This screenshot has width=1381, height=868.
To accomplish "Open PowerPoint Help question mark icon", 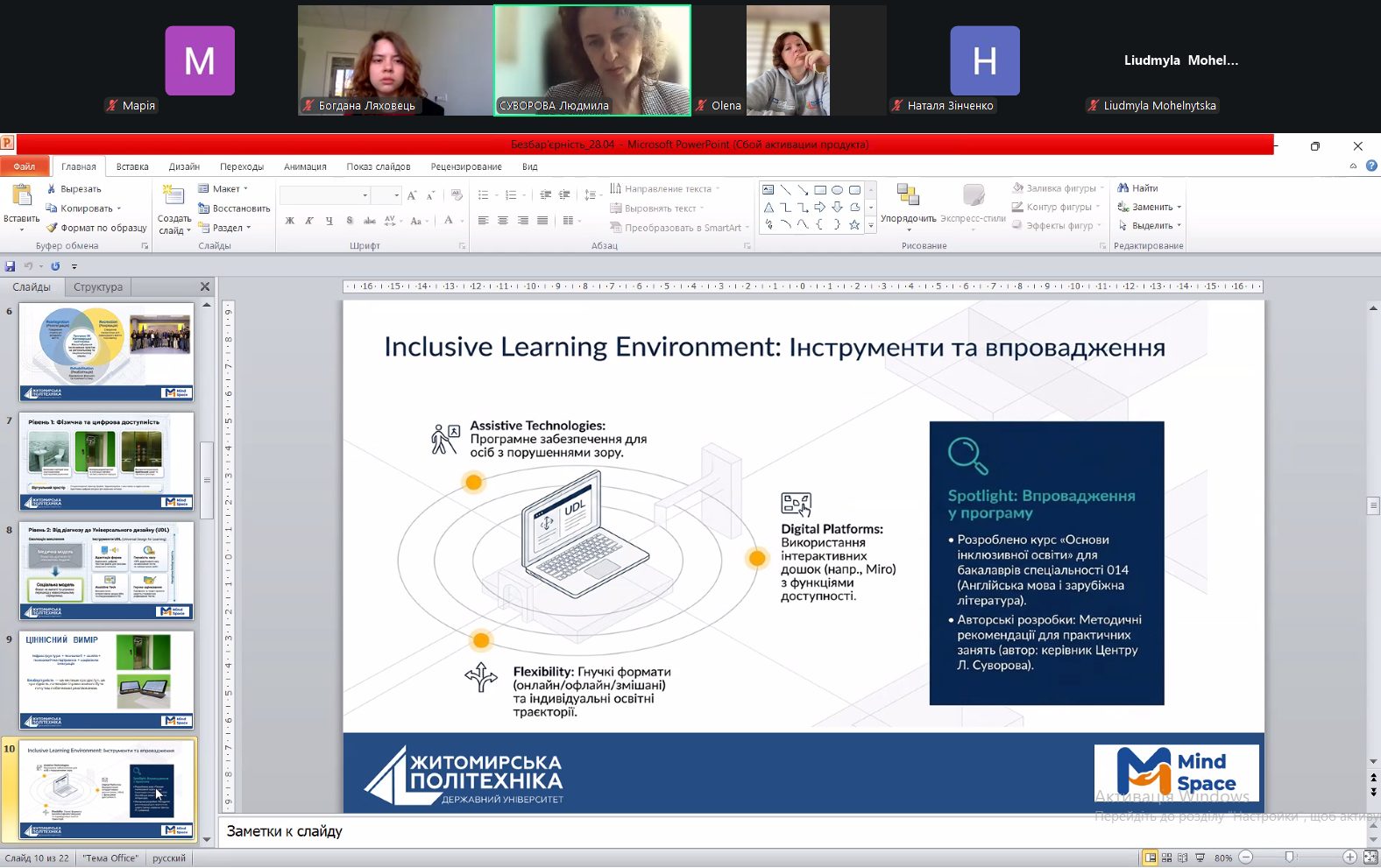I will point(1371,166).
